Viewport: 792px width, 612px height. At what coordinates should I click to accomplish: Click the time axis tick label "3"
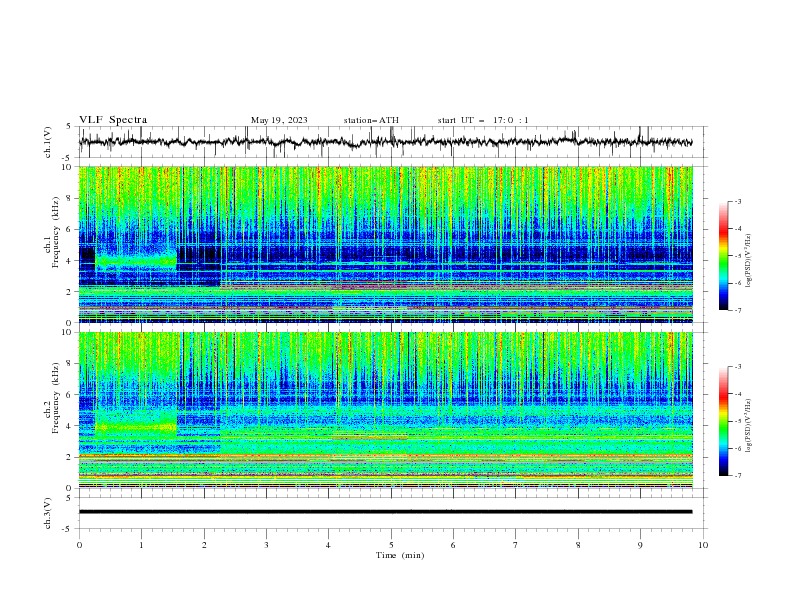tap(266, 545)
